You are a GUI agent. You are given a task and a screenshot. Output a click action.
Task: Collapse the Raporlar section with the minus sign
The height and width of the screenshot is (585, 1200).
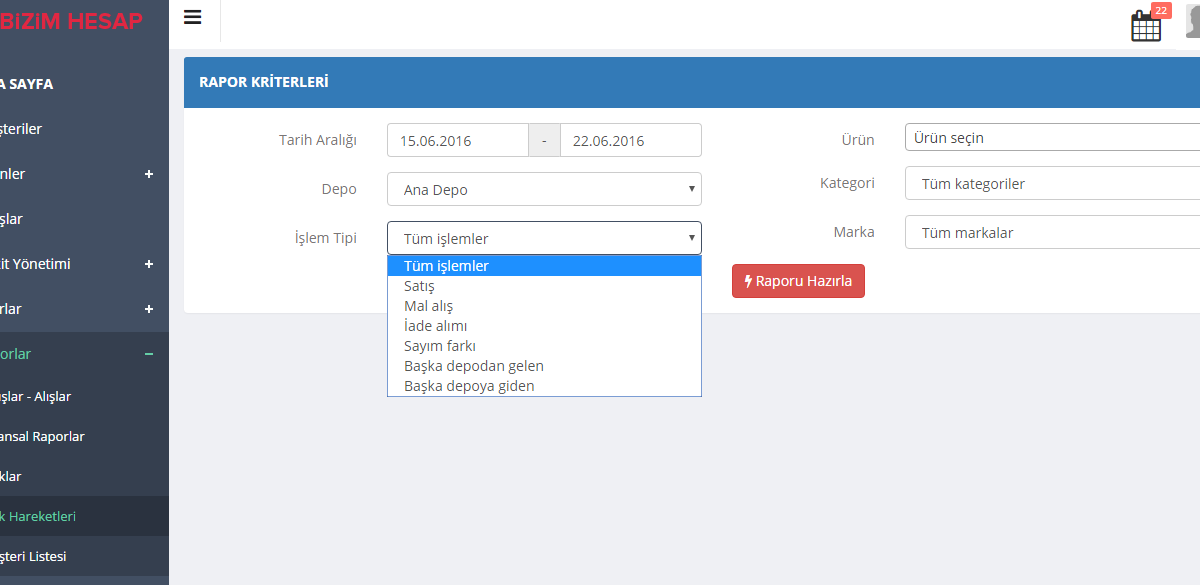tap(148, 353)
